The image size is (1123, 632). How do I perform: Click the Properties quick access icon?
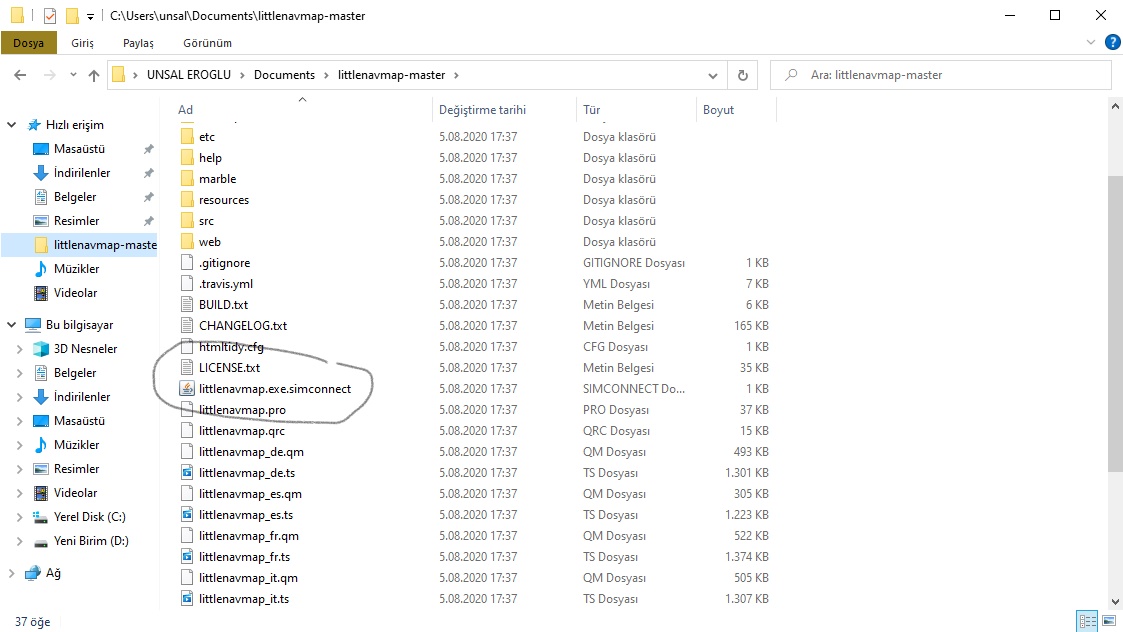[49, 16]
